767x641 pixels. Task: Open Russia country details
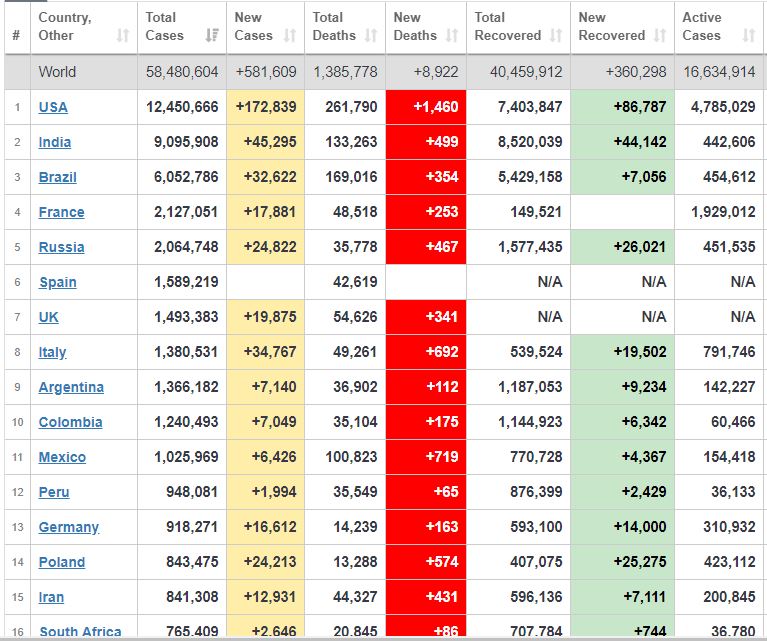tap(61, 247)
